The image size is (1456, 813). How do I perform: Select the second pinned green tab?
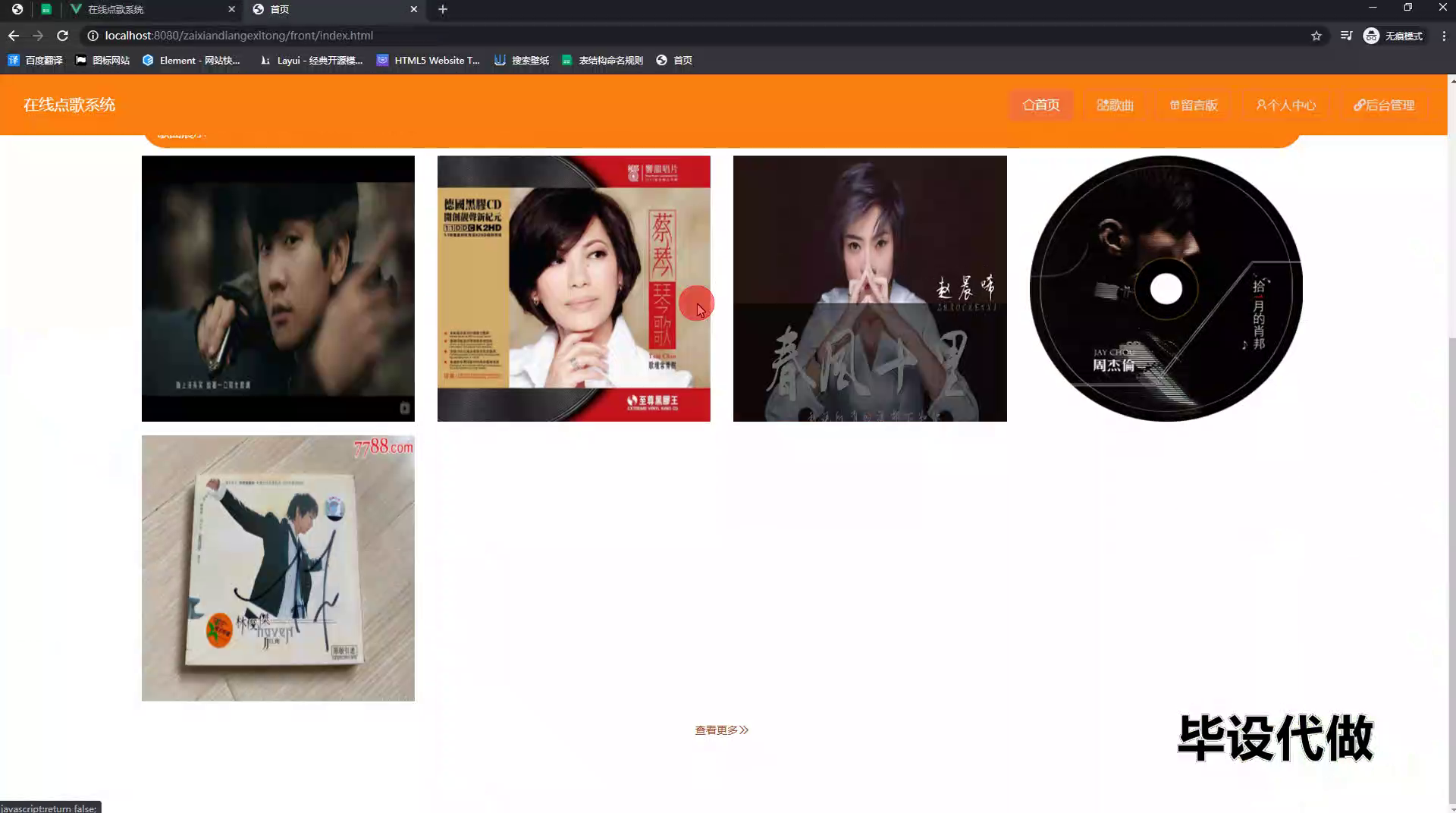[46, 9]
